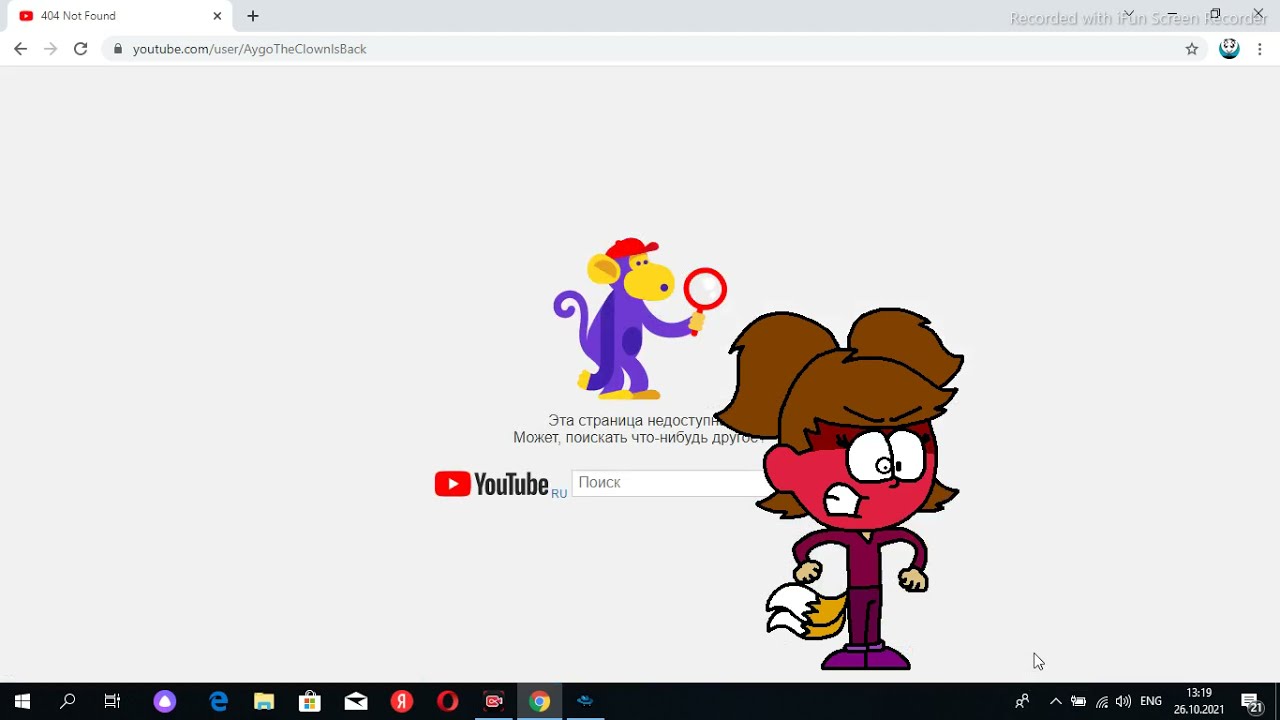The height and width of the screenshot is (720, 1280).
Task: Open Yandex browser from taskbar
Action: 402,701
